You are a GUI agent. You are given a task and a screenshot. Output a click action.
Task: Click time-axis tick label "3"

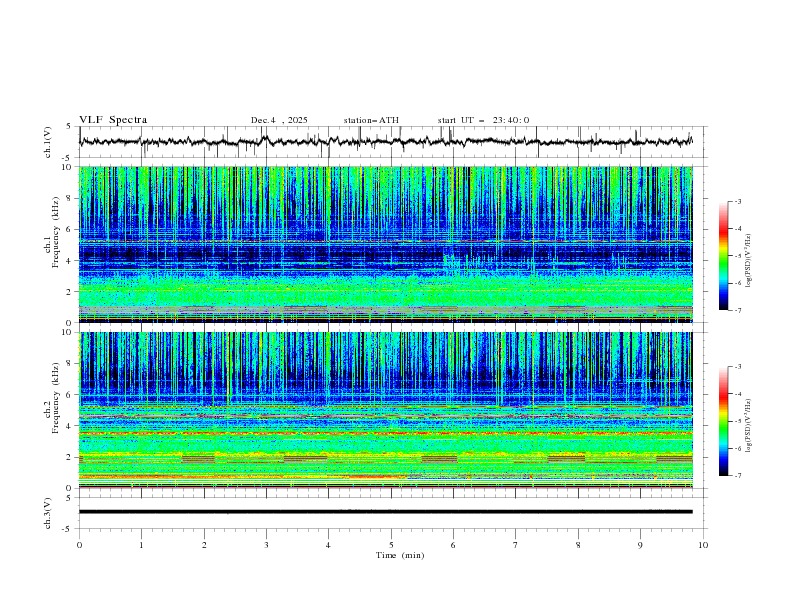[266, 545]
